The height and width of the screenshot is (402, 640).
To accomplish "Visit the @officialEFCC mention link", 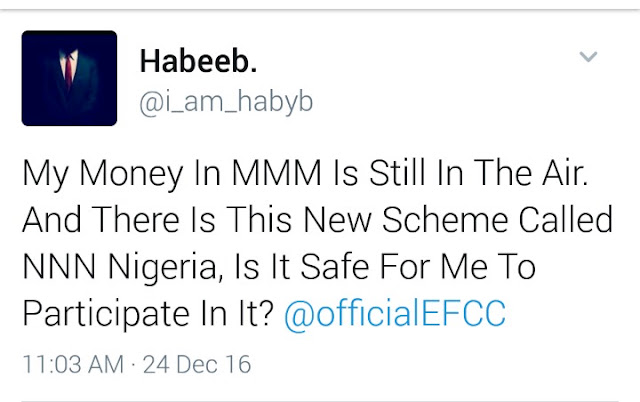I will click(x=395, y=313).
